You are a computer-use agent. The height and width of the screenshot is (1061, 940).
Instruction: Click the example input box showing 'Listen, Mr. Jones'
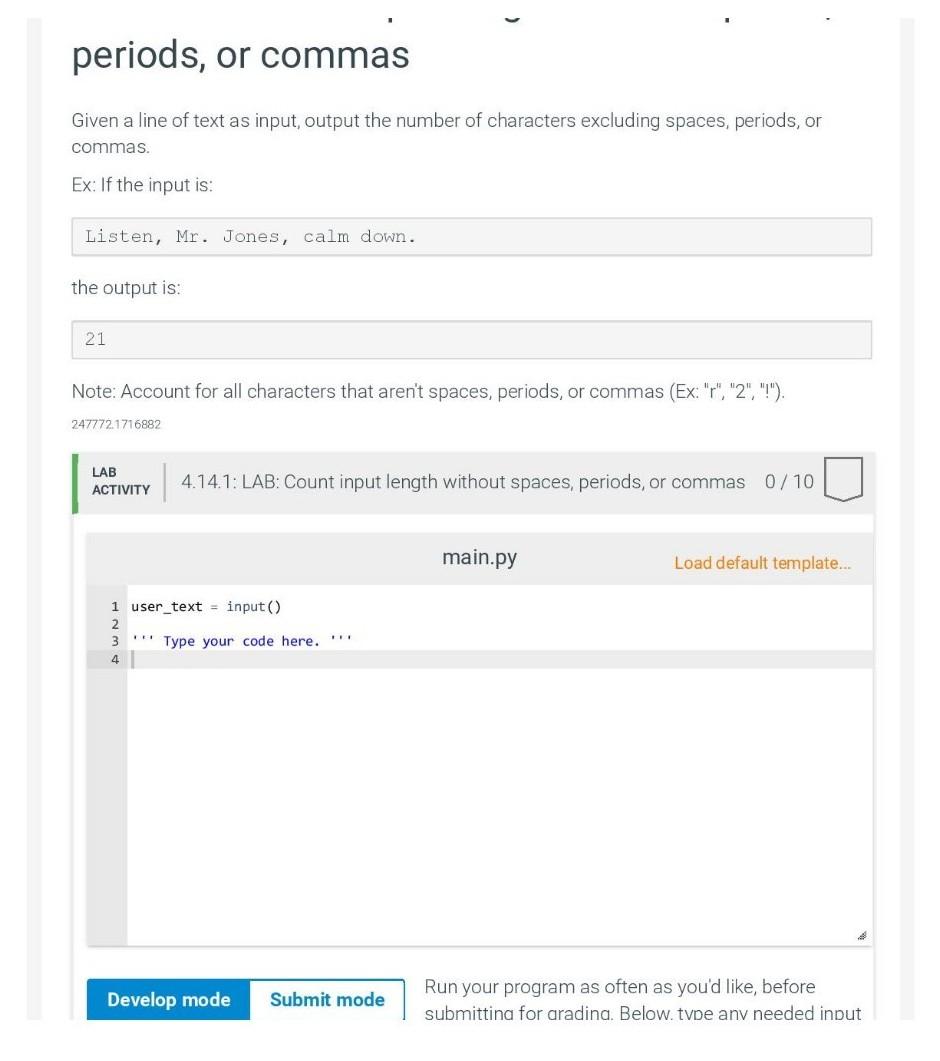click(x=471, y=237)
